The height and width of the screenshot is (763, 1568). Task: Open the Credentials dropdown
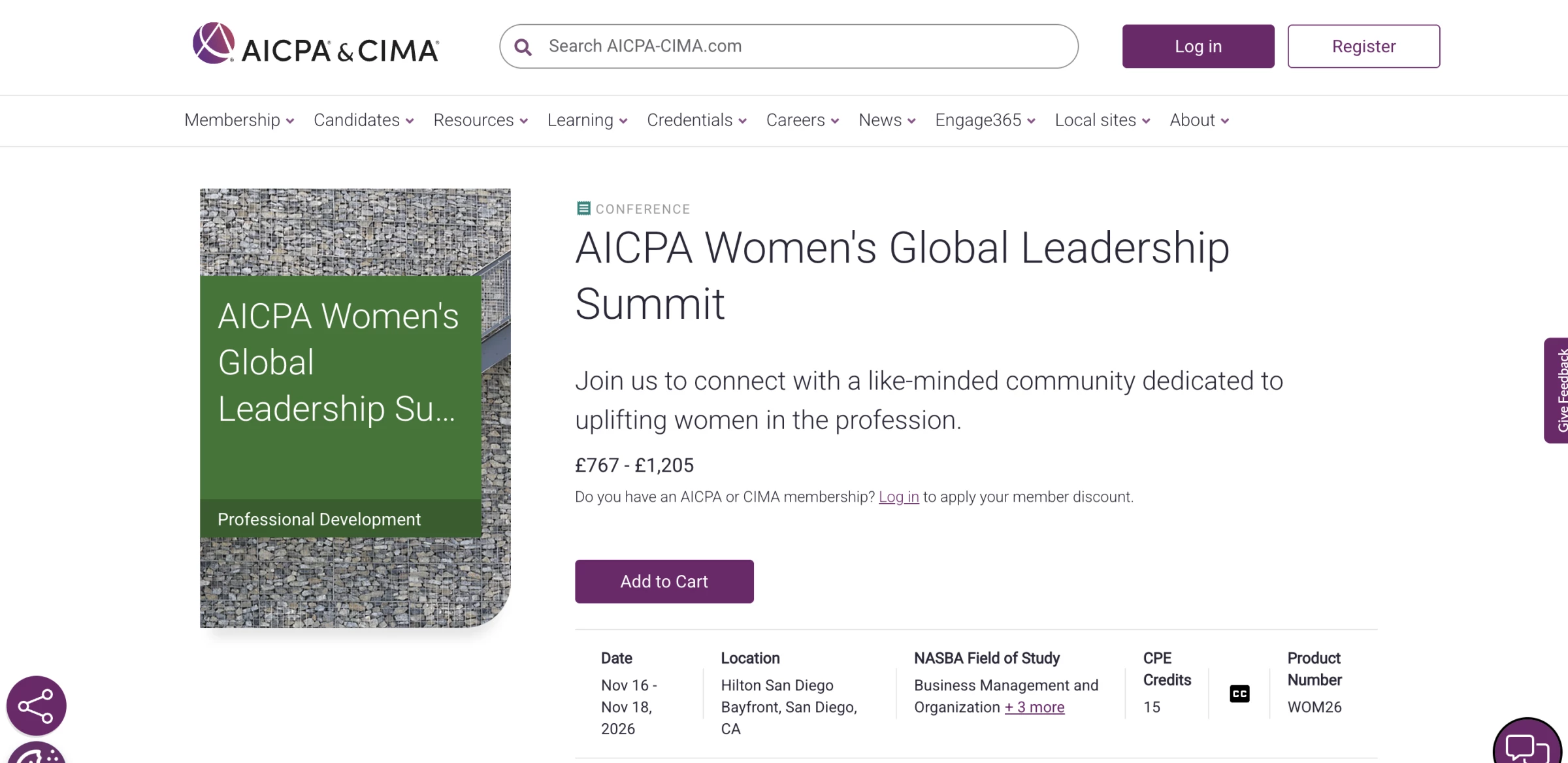(697, 120)
